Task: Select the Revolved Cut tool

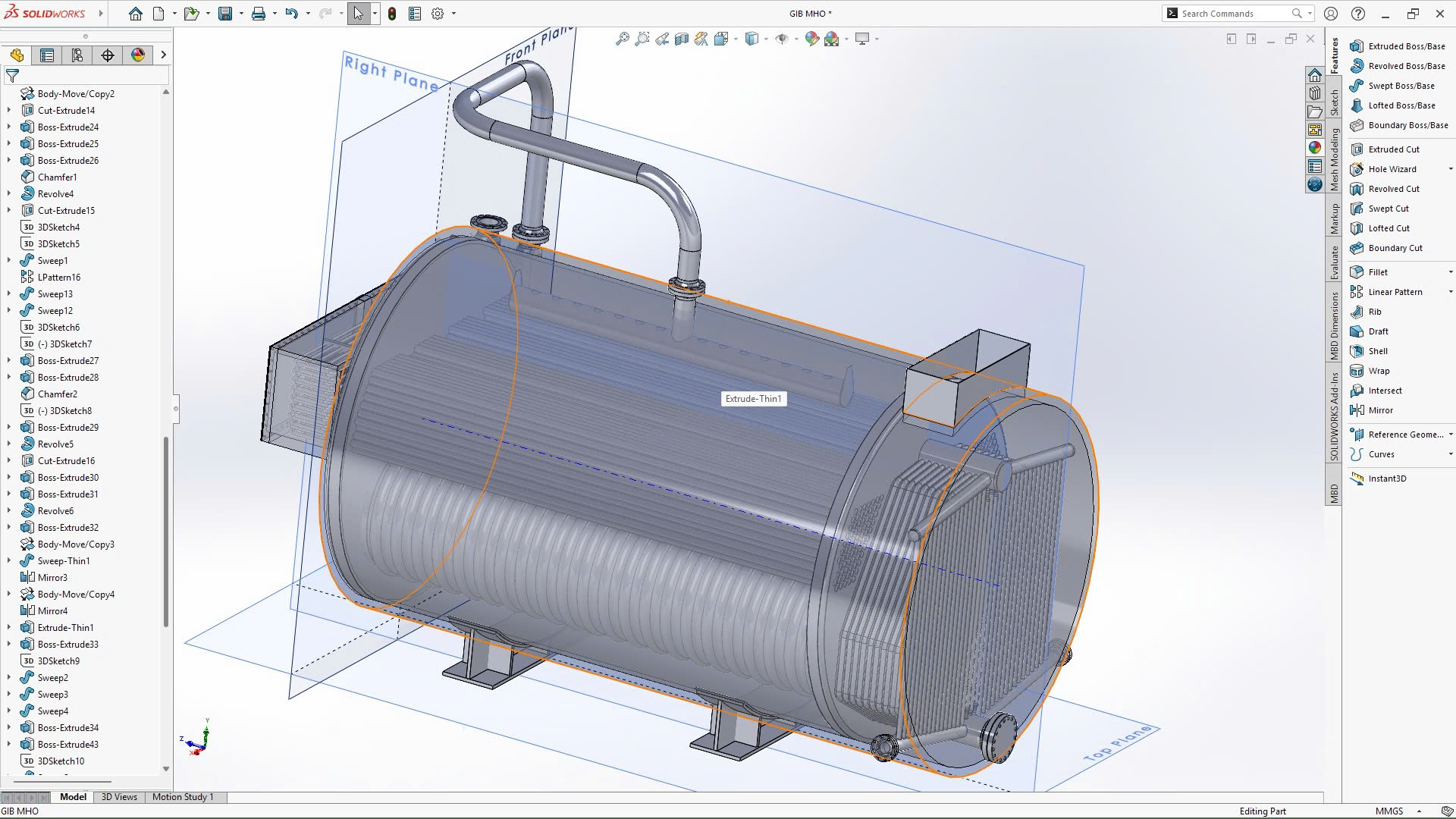Action: tap(1393, 189)
